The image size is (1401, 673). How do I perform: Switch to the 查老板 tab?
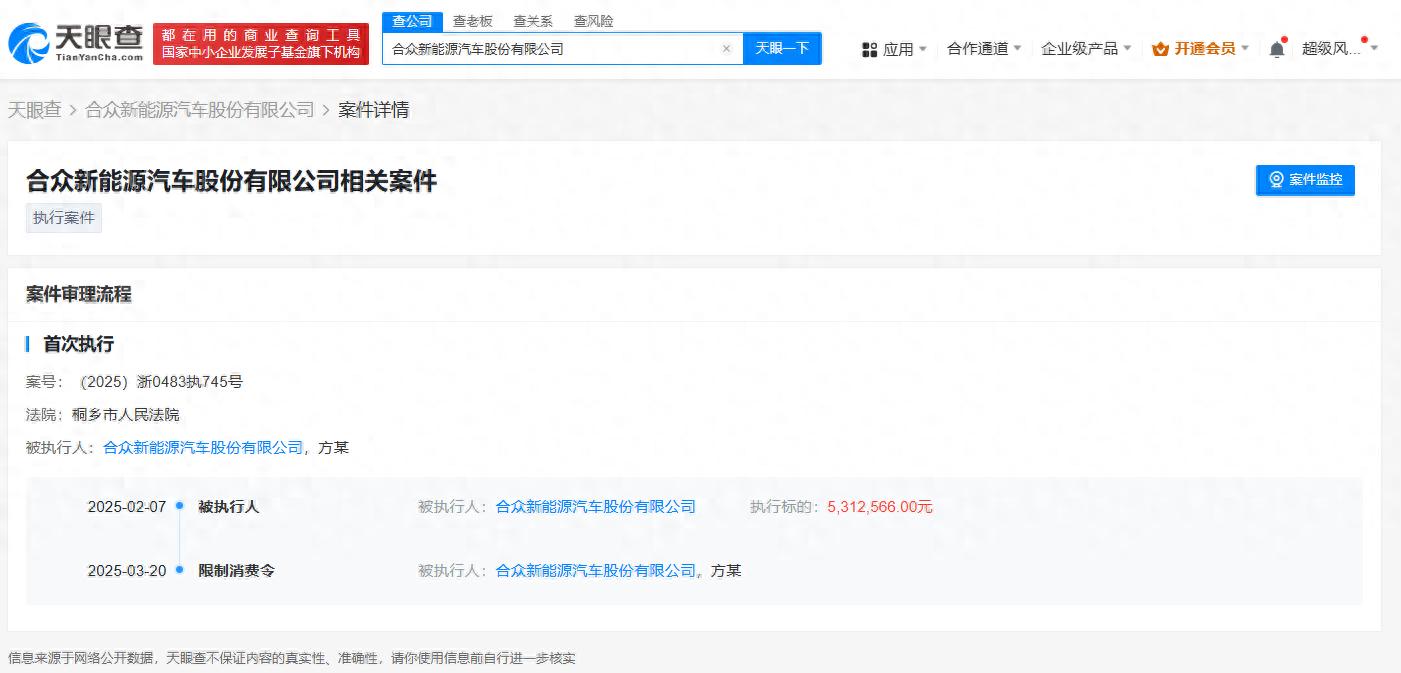[x=473, y=21]
